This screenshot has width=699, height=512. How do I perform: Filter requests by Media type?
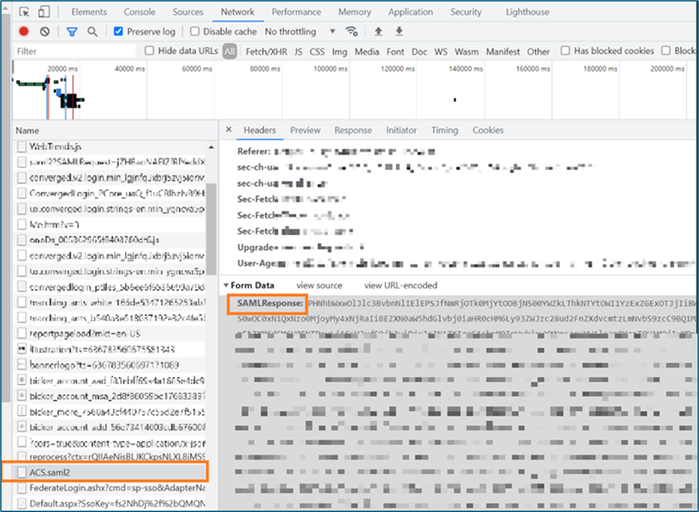pyautogui.click(x=367, y=52)
